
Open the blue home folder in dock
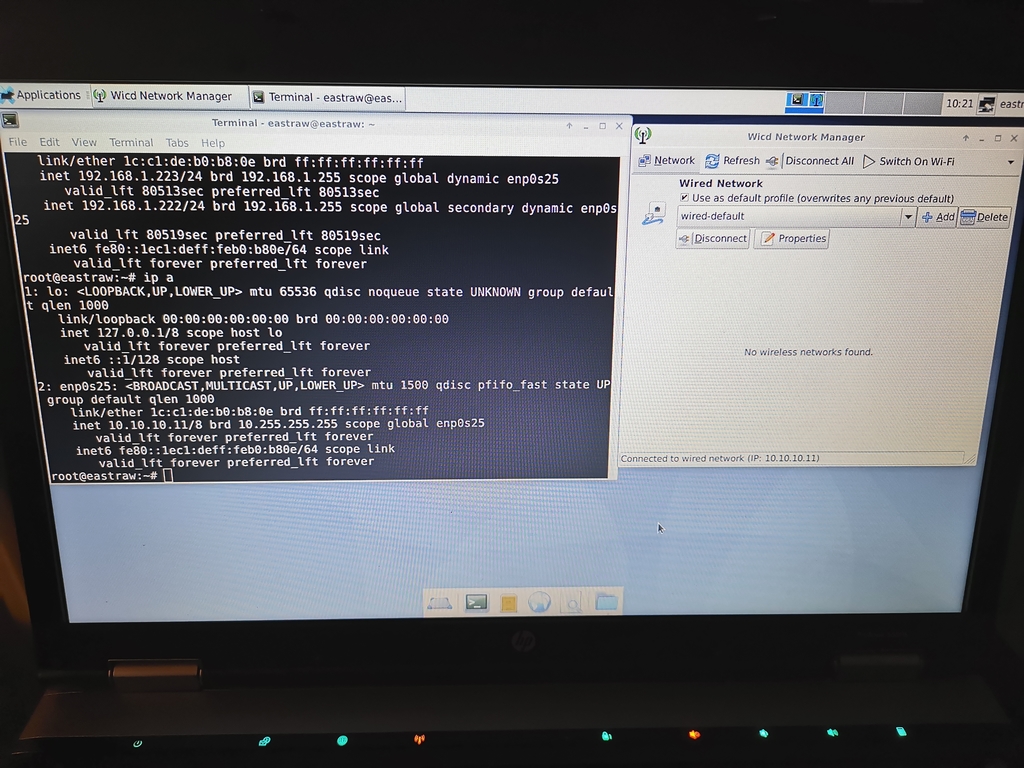607,602
